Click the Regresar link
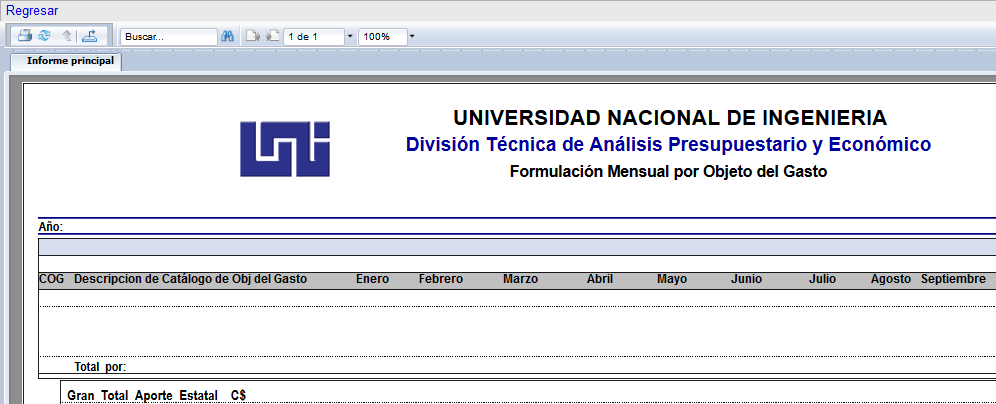Screen dimensions: 996x404 point(32,11)
